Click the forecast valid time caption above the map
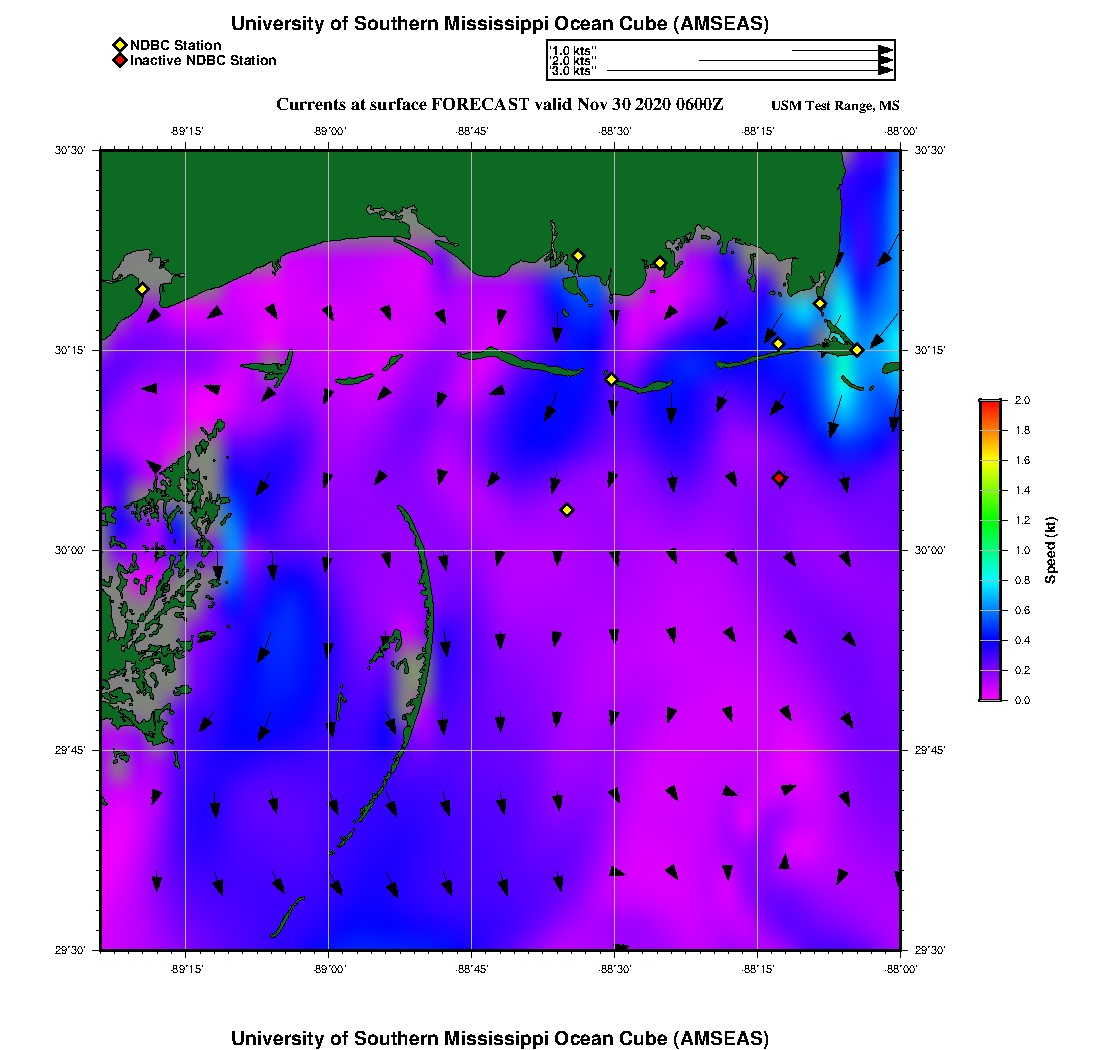 tap(500, 105)
